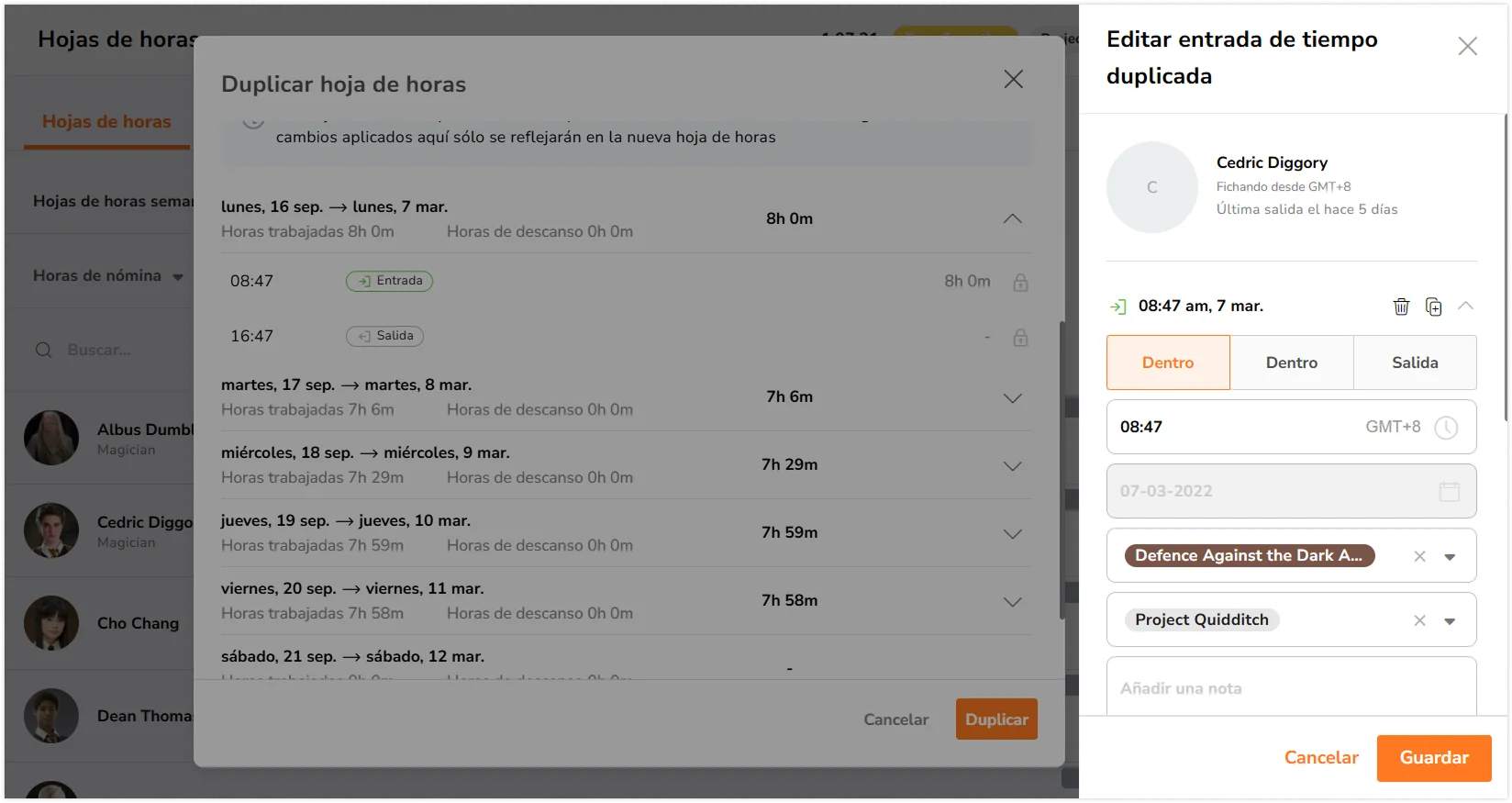The image size is (1512, 803).
Task: Expand the miércoles, 18 sep. row
Action: coord(1012,465)
